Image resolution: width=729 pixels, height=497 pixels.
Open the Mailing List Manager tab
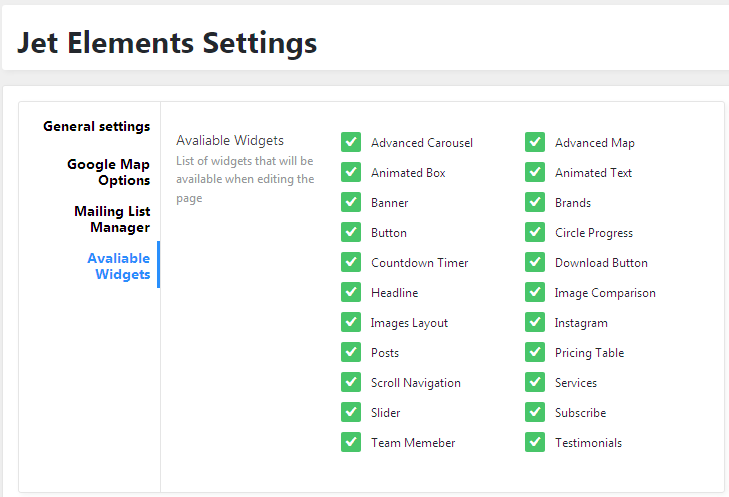tap(112, 219)
